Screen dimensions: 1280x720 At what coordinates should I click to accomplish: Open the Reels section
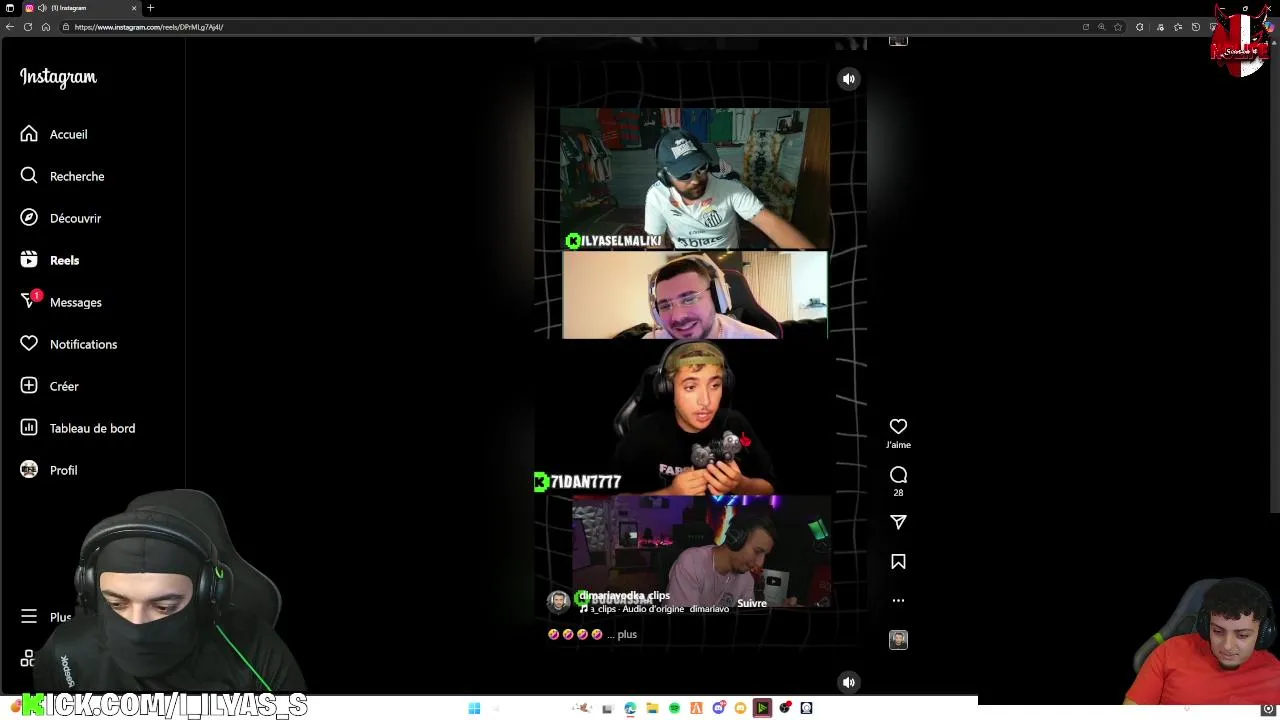click(50, 260)
